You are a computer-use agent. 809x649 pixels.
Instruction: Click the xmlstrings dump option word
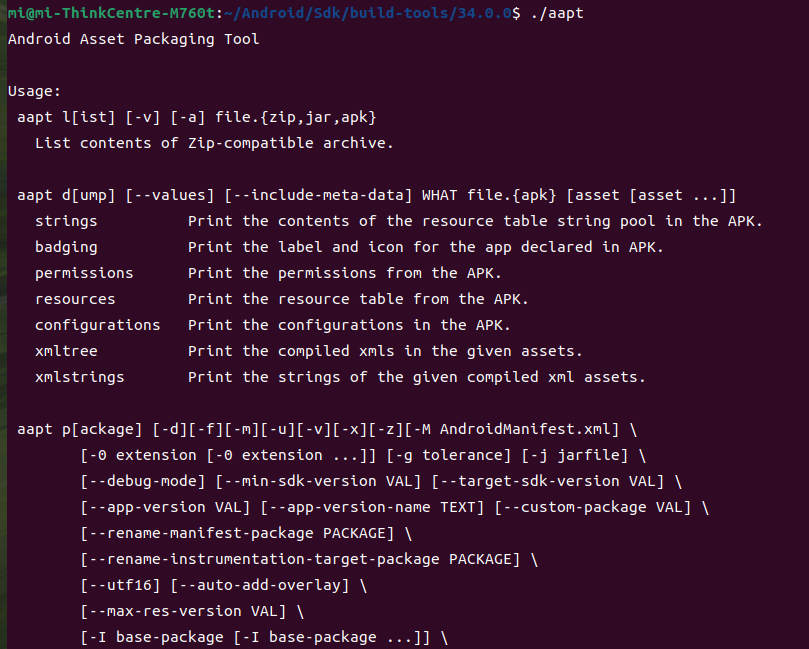[x=79, y=377]
